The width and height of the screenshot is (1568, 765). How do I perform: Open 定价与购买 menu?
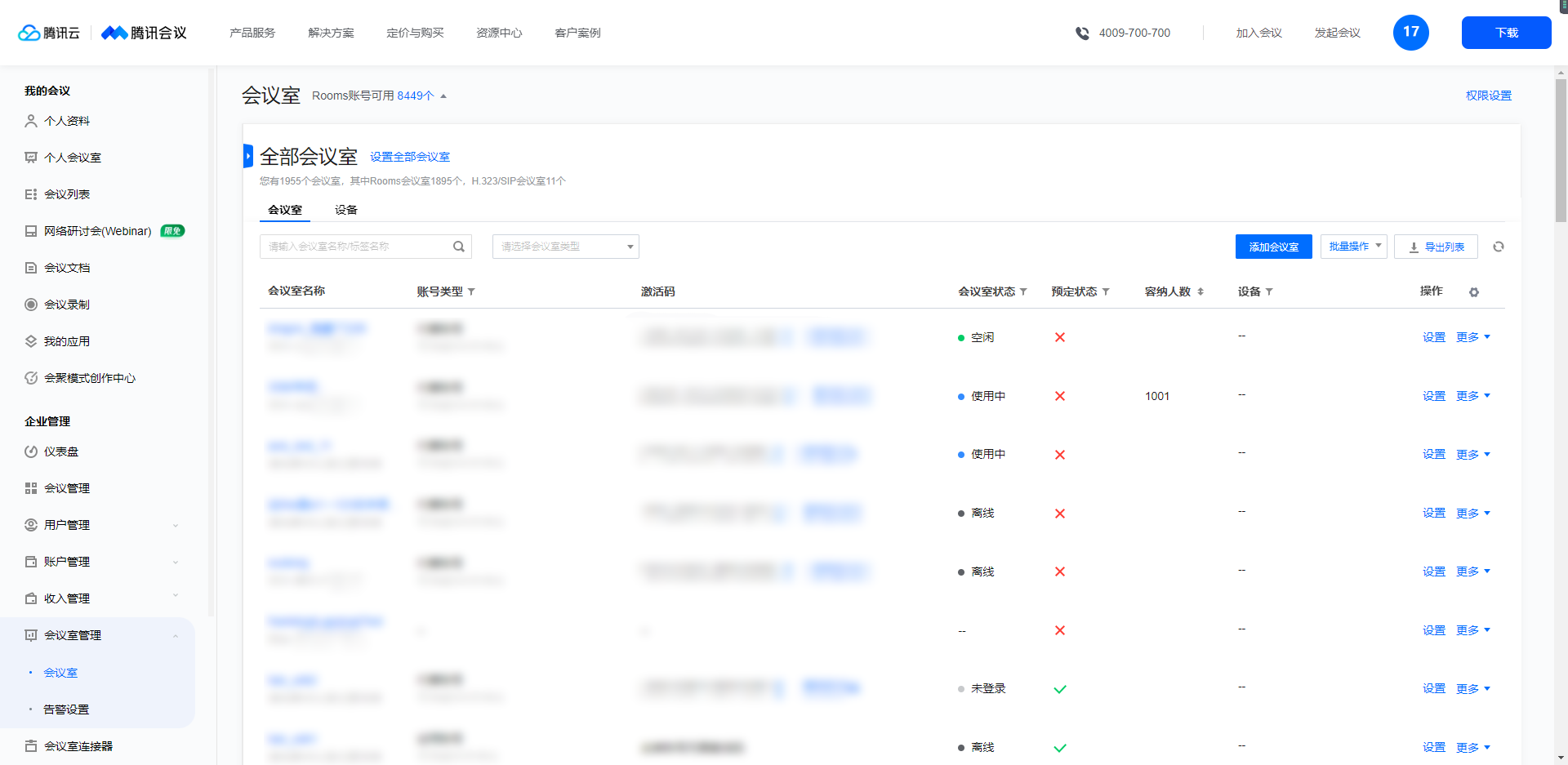tap(415, 33)
